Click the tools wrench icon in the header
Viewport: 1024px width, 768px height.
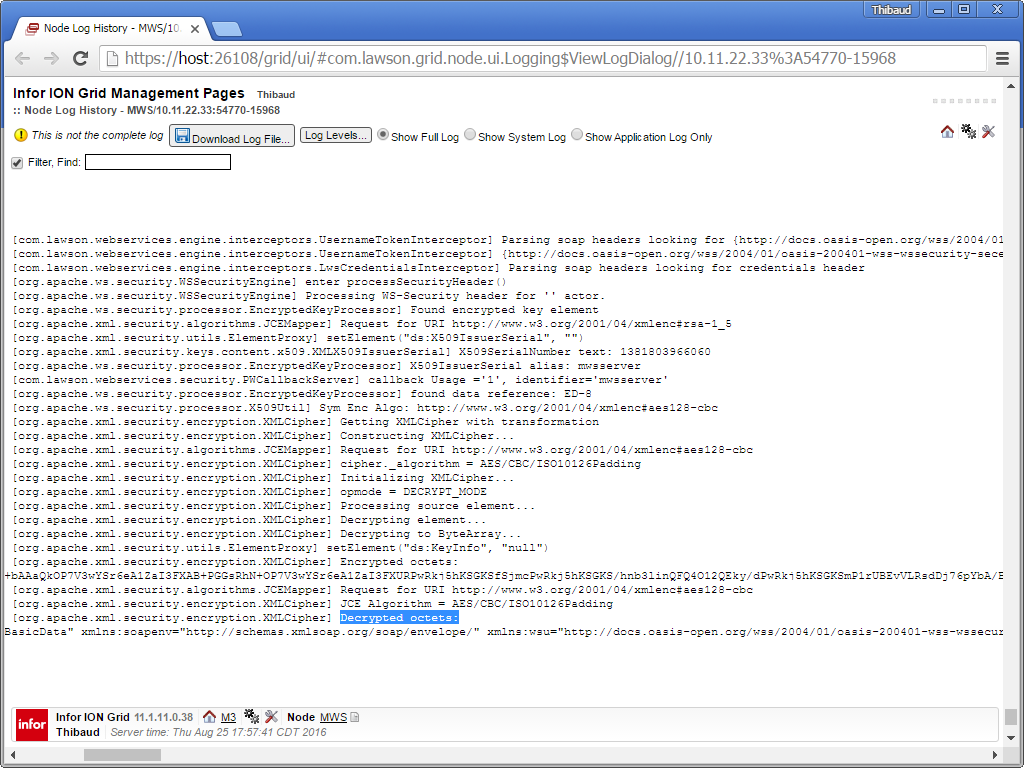click(988, 132)
